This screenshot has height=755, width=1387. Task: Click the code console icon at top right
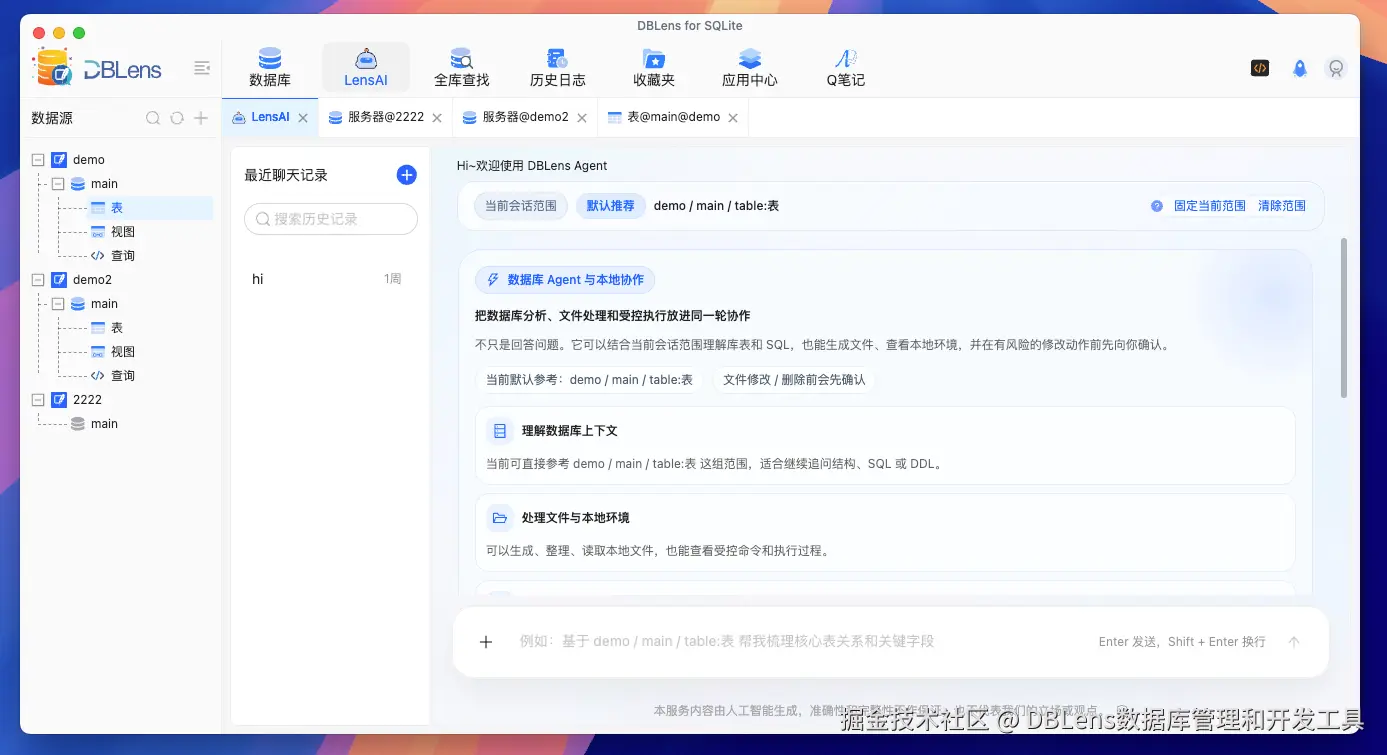tap(1260, 68)
